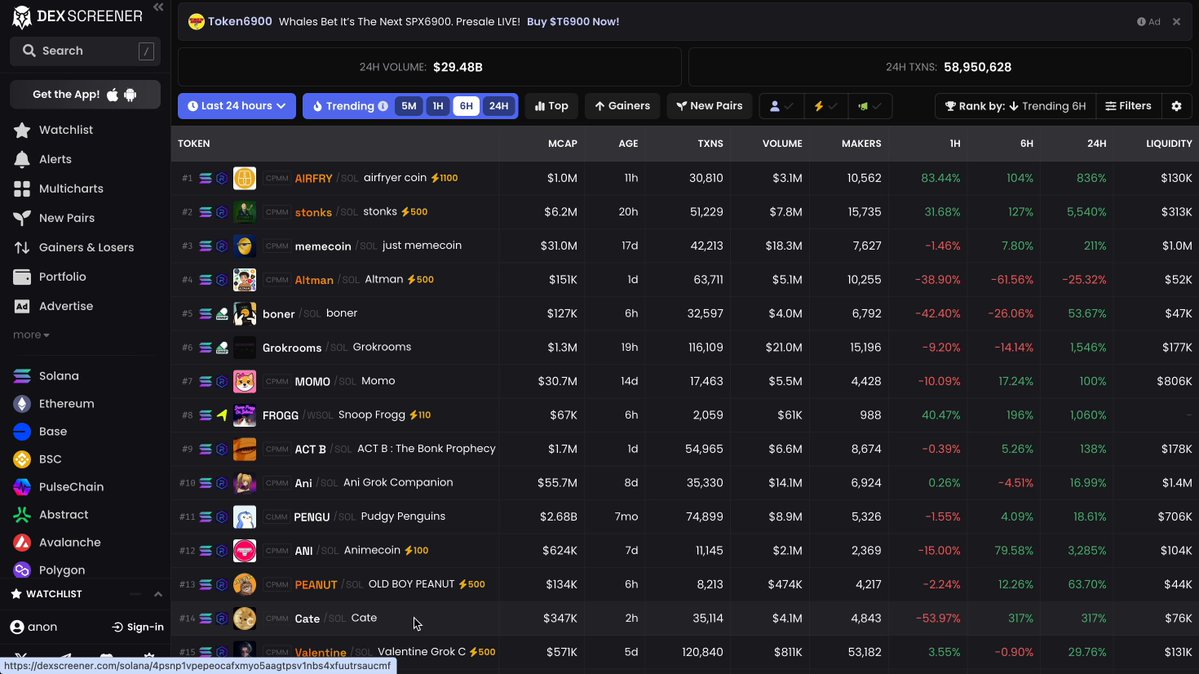Toggle the boosted lightning filter

tap(826, 106)
